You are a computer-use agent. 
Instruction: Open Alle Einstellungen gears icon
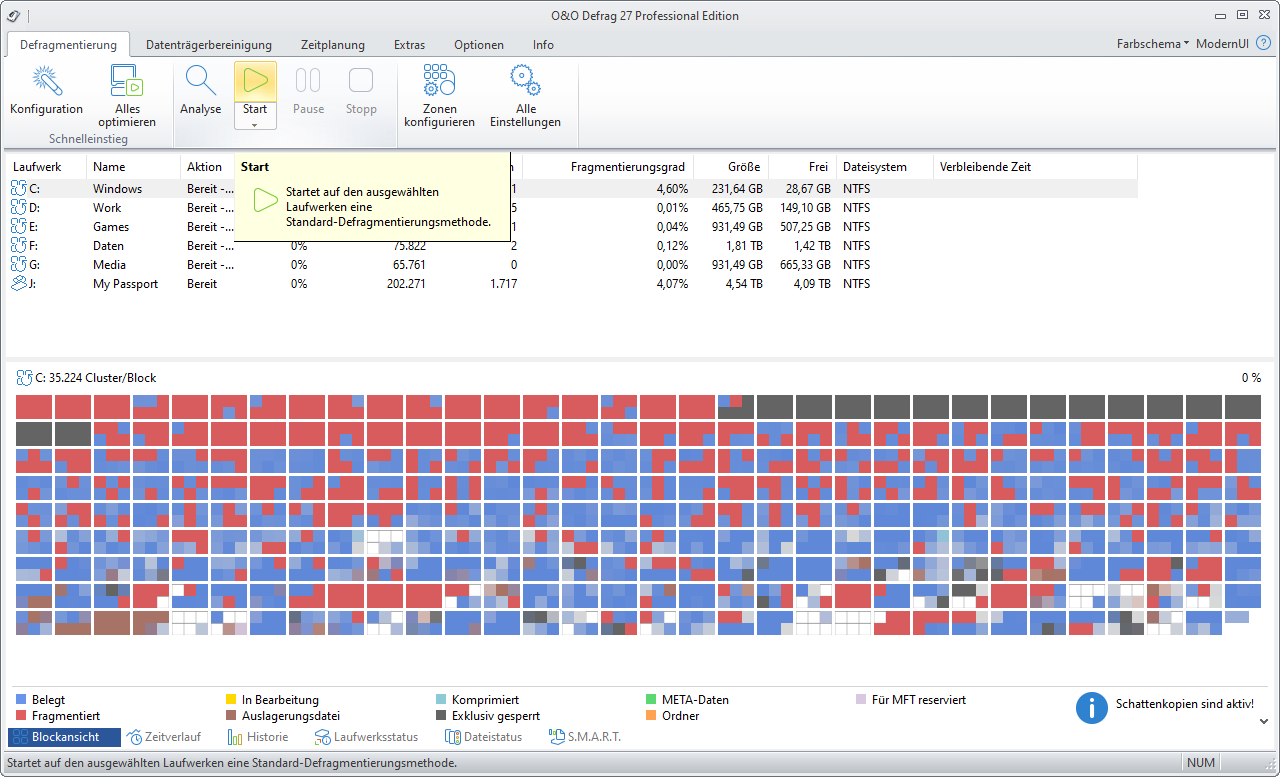click(x=525, y=81)
